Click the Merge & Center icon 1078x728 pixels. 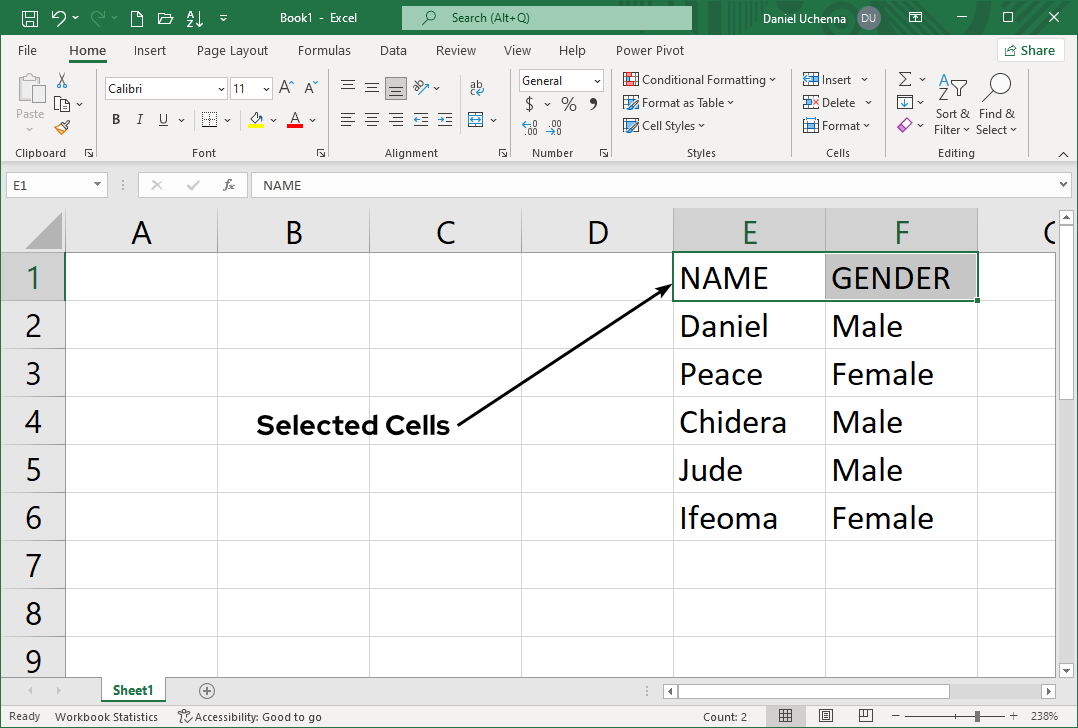tap(476, 120)
